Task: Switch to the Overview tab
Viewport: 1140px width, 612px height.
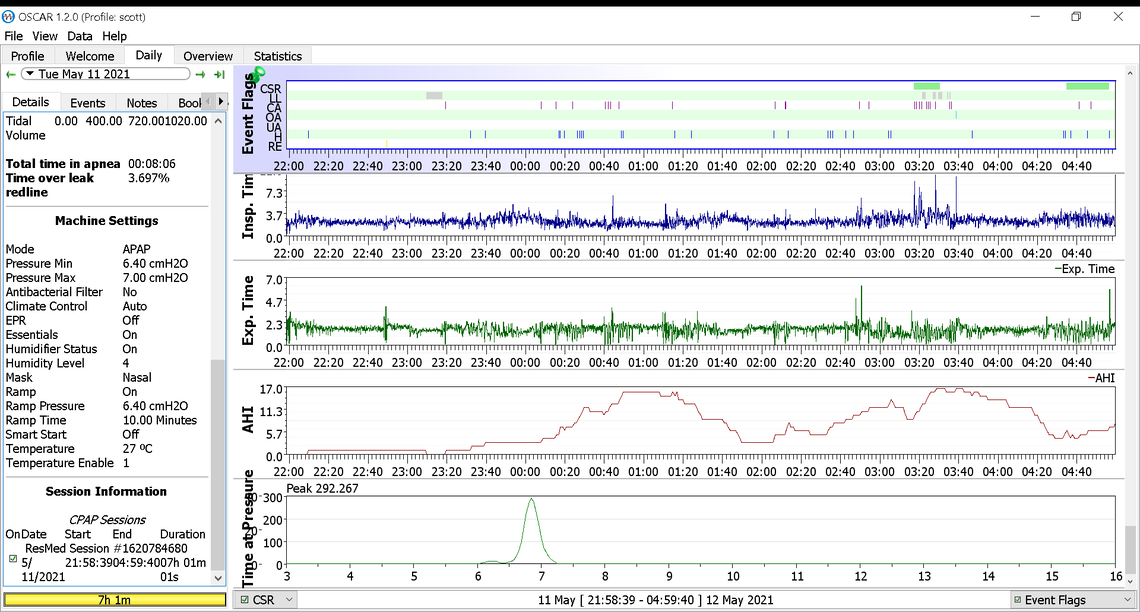Action: point(208,56)
